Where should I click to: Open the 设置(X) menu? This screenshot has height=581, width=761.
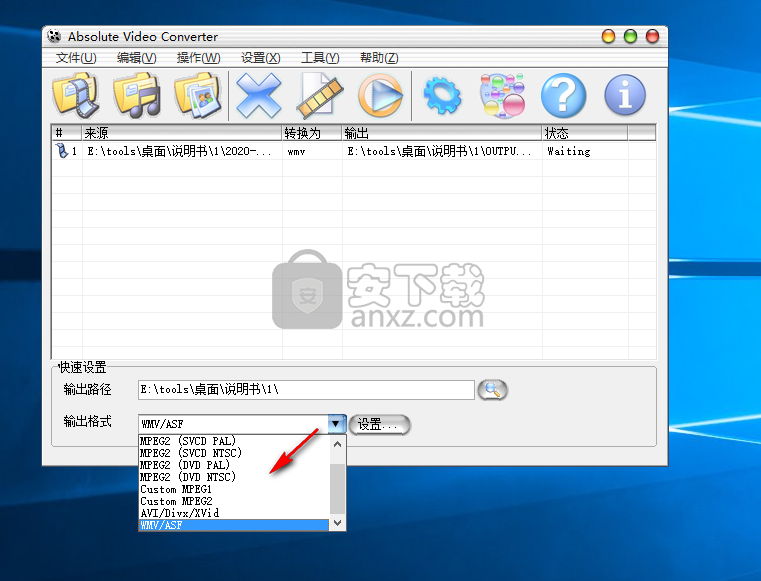click(x=261, y=58)
